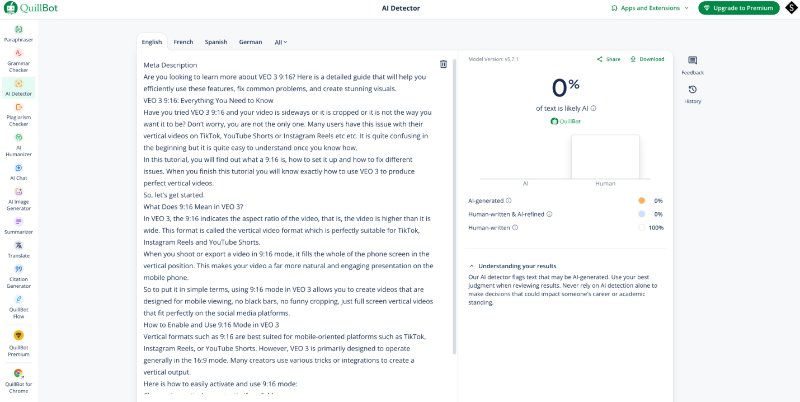Viewport: 800px width, 402px height.
Task: Select the Plagiarism Checker sidebar icon
Action: pyautogui.click(x=18, y=117)
